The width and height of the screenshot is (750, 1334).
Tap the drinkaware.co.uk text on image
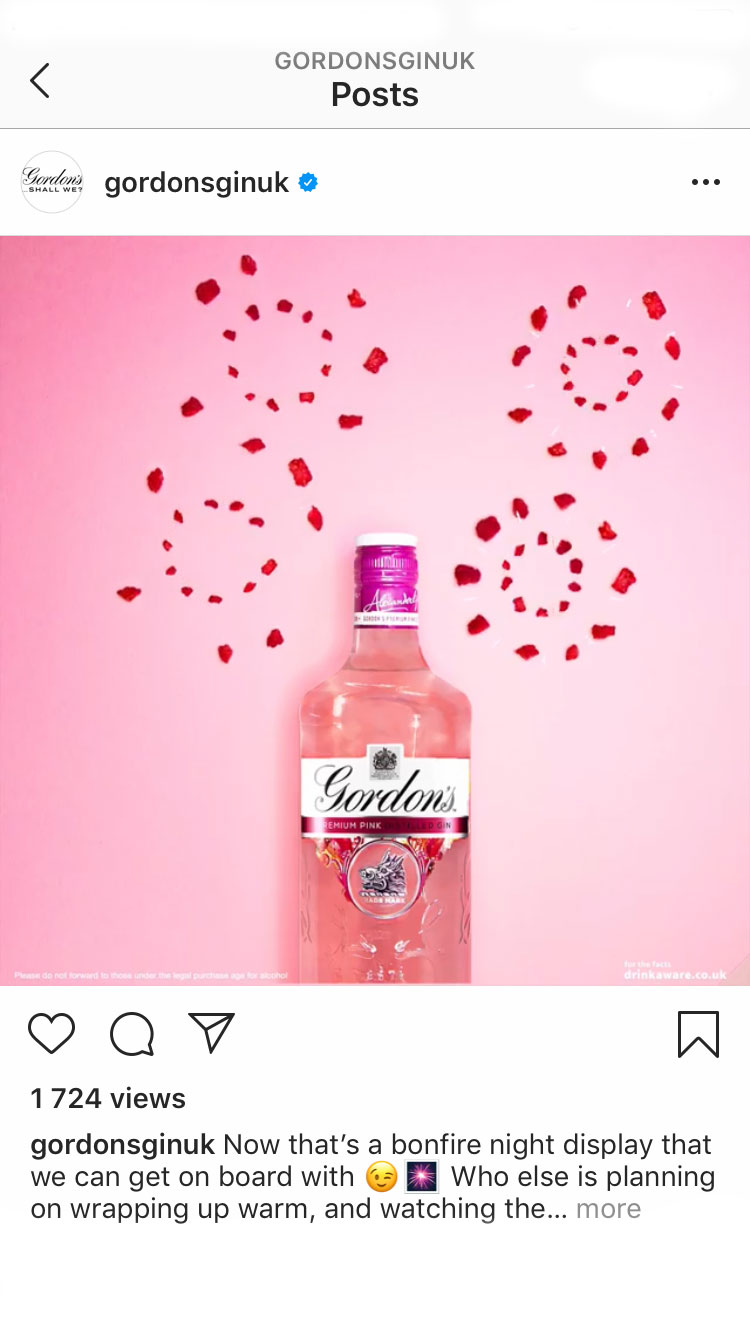point(675,975)
